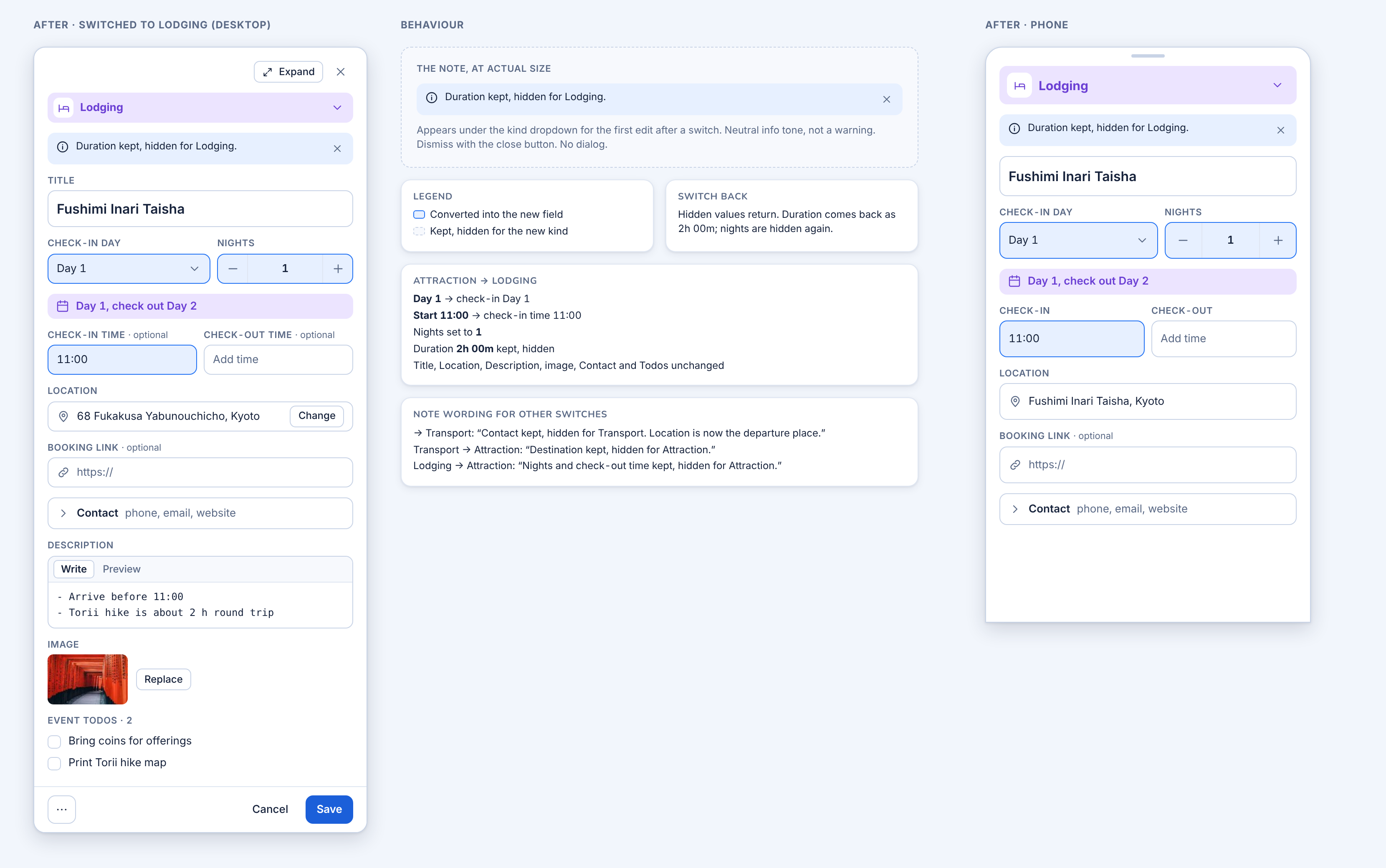Screen dimensions: 1386x868
Task: Click the Replace image button
Action: 163,679
